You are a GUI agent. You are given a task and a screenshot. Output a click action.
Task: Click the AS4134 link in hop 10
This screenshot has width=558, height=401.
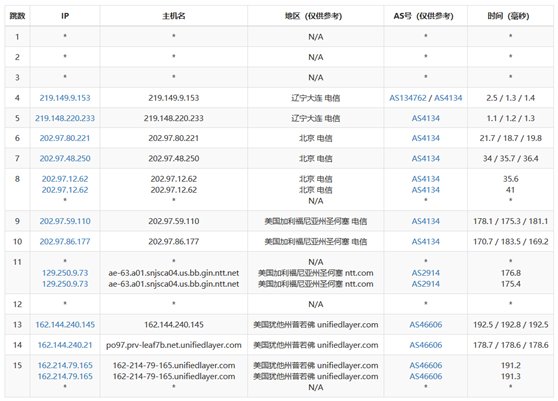(x=426, y=241)
